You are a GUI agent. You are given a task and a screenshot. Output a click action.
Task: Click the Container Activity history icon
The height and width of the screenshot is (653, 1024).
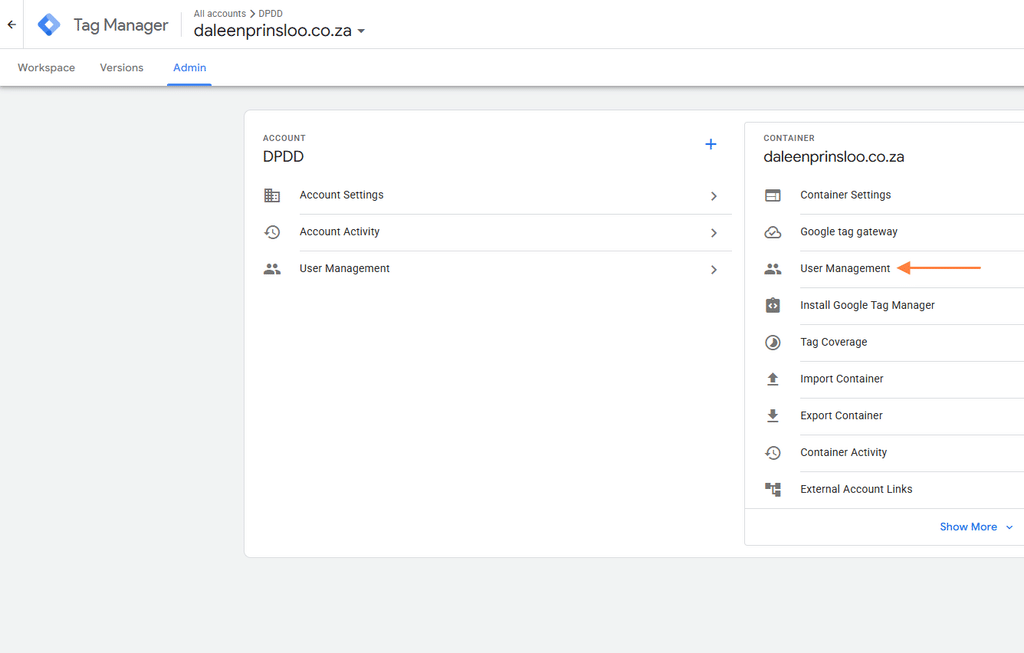pos(773,453)
